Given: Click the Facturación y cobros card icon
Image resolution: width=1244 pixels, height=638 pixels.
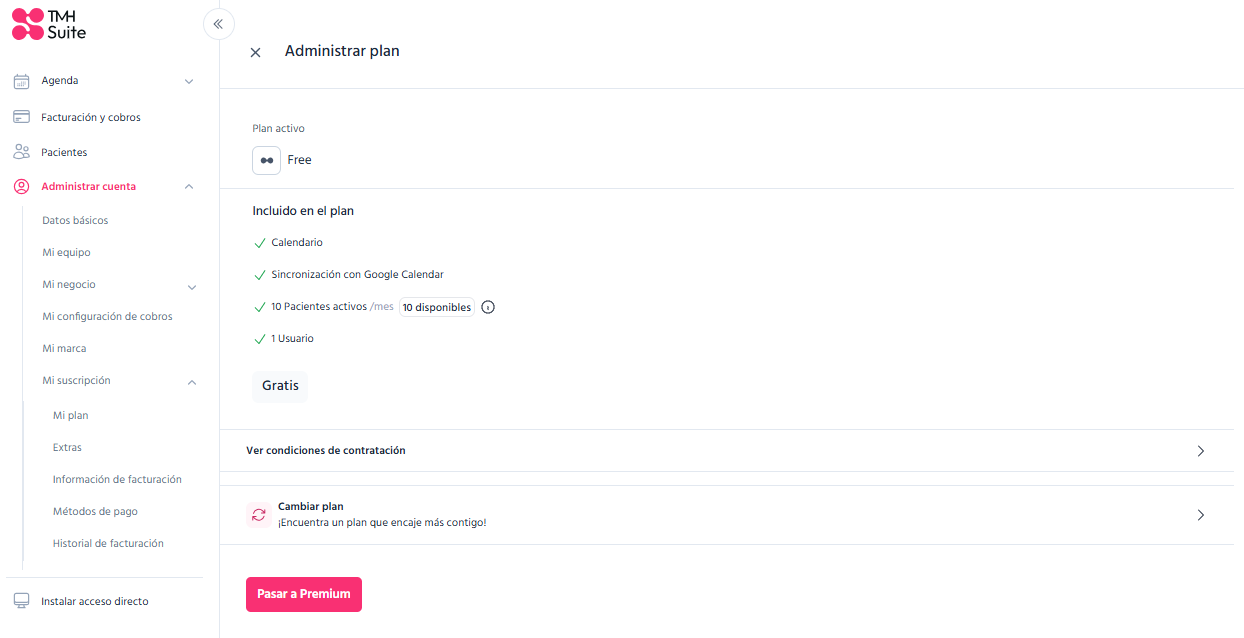Looking at the screenshot, I should tap(21, 117).
